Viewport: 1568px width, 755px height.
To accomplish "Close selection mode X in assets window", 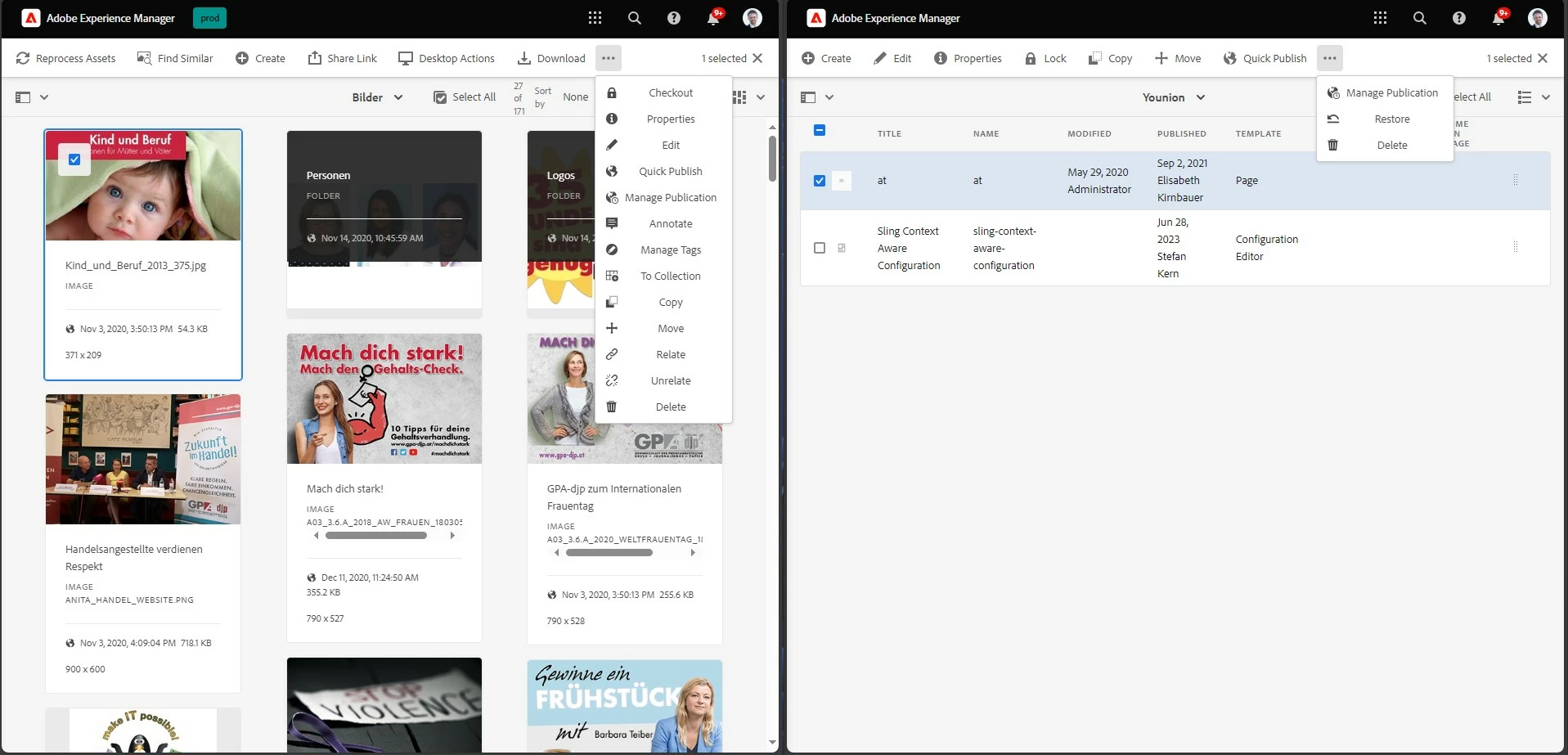I will [x=757, y=58].
